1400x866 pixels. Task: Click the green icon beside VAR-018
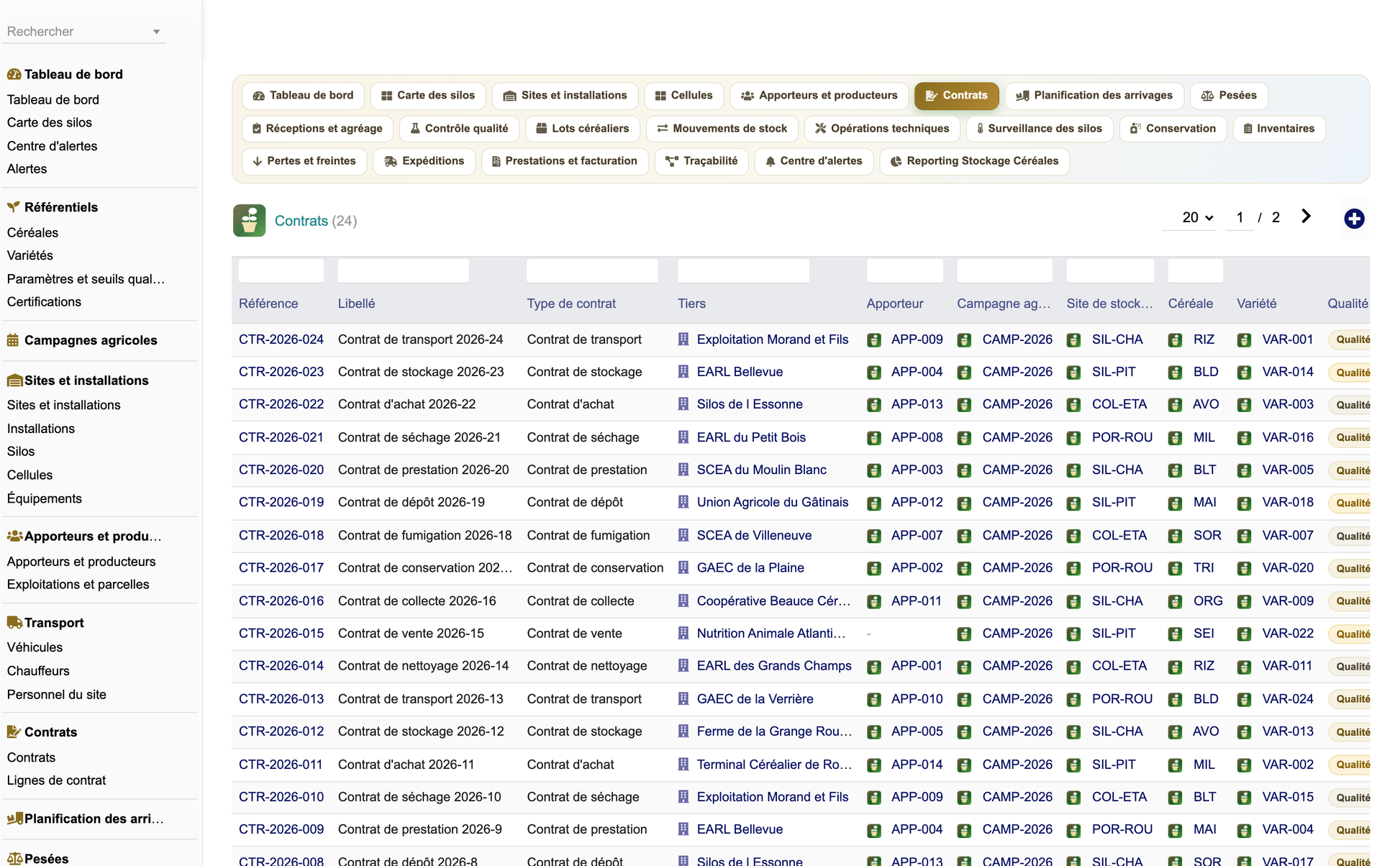[x=1244, y=503]
